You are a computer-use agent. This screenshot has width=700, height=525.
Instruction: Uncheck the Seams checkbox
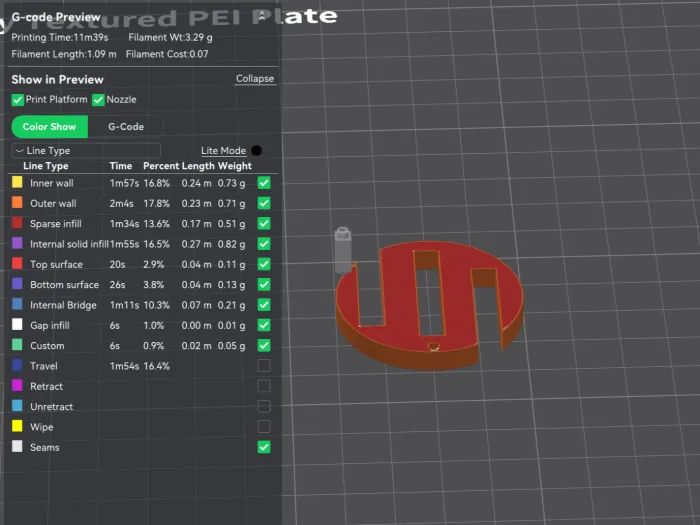(264, 447)
